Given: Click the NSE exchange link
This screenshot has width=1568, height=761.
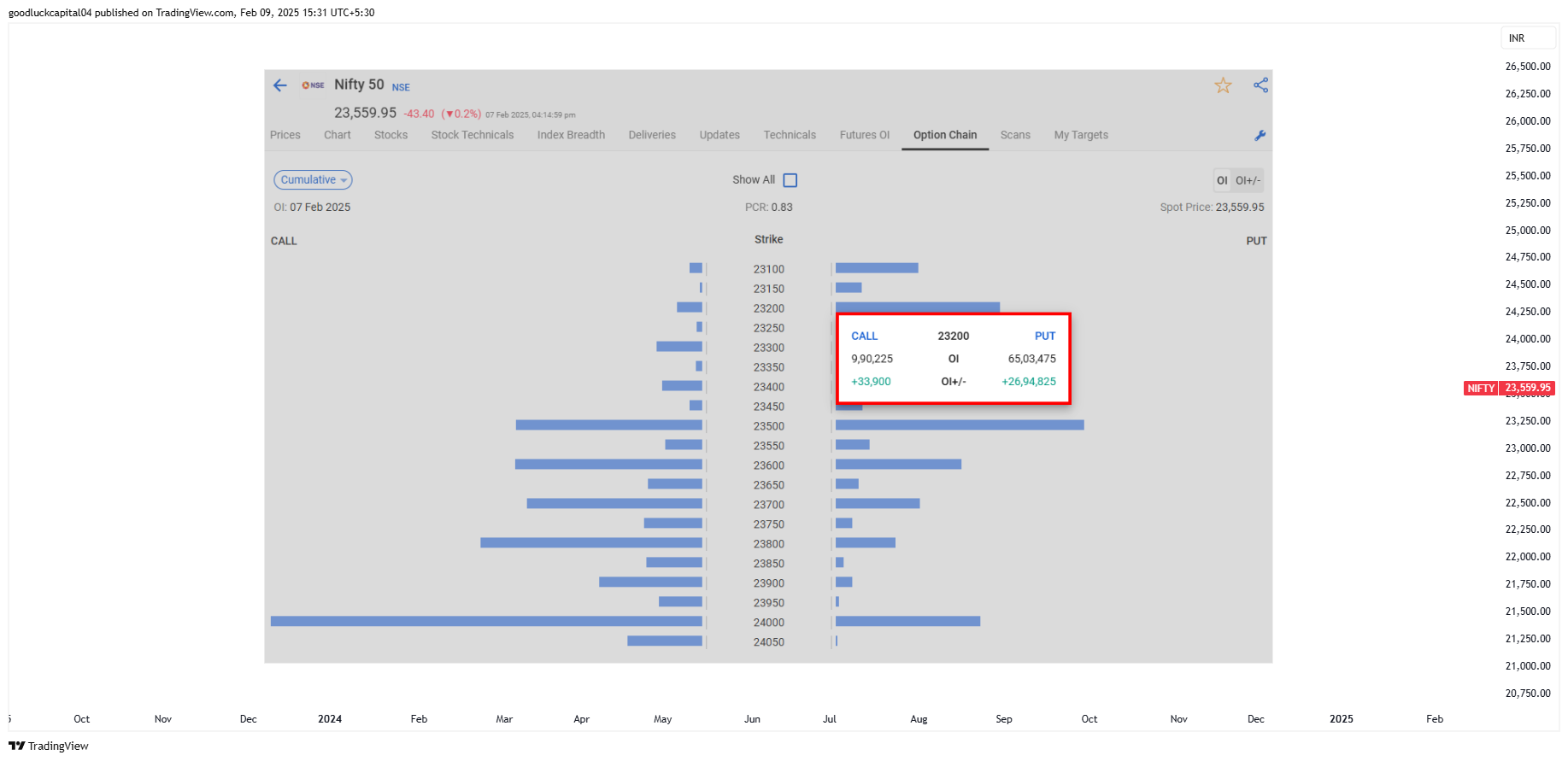Looking at the screenshot, I should [x=401, y=87].
